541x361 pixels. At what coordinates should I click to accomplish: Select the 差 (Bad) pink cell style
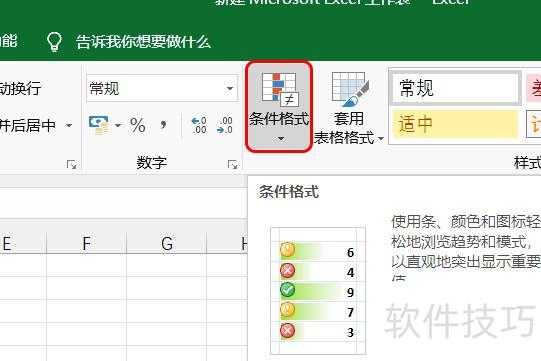pyautogui.click(x=534, y=88)
